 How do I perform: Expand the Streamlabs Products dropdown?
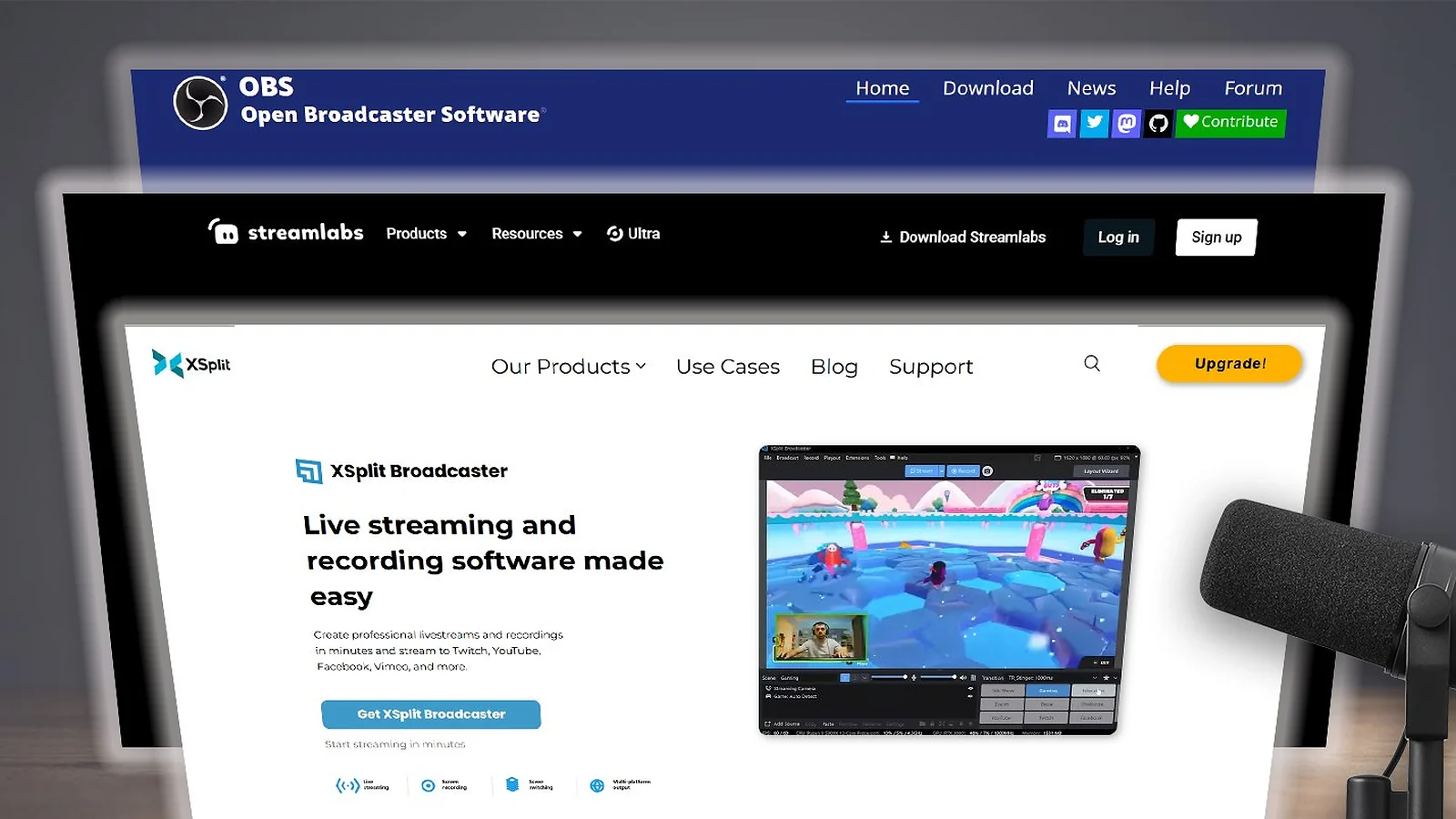click(427, 234)
